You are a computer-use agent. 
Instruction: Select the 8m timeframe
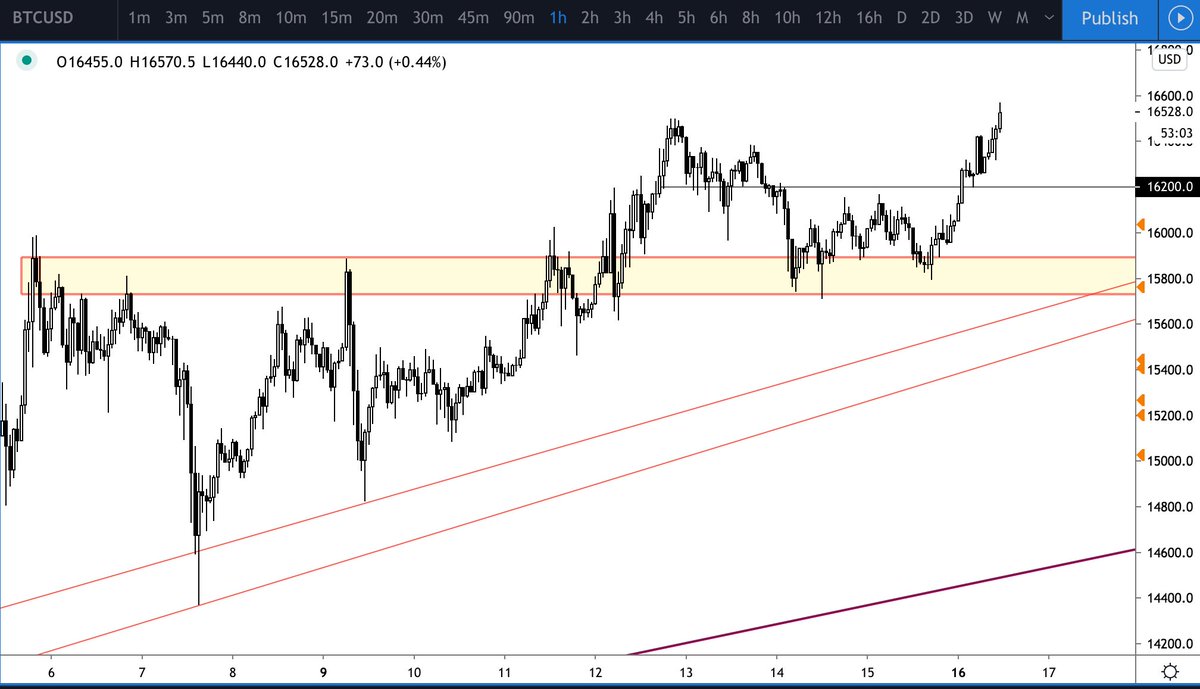pyautogui.click(x=250, y=18)
